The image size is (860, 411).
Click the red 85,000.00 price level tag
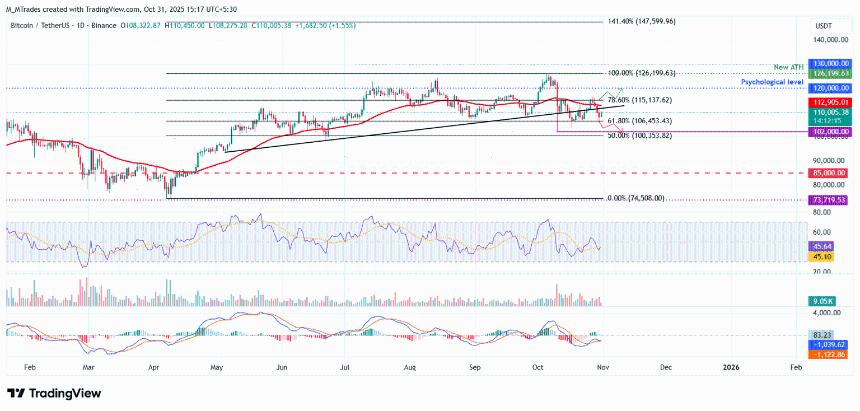[x=831, y=173]
